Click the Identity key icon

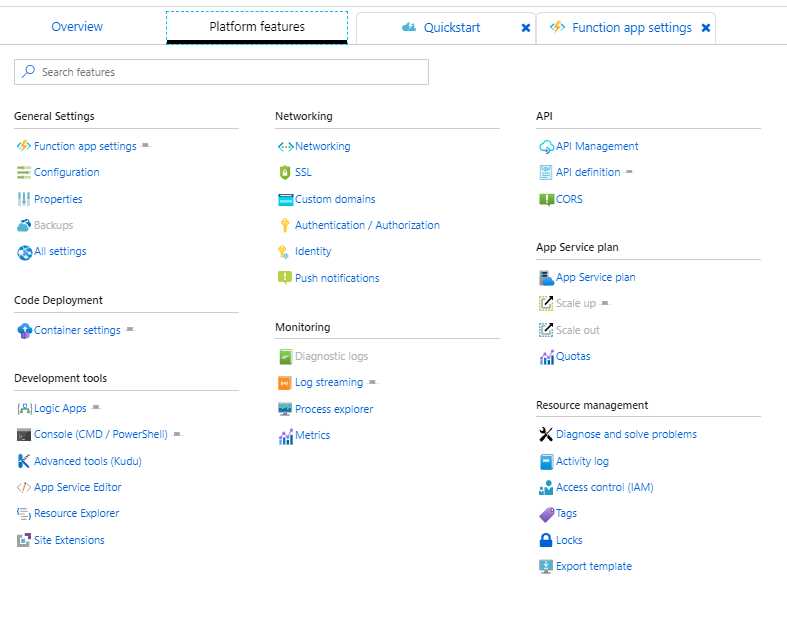pyautogui.click(x=284, y=252)
